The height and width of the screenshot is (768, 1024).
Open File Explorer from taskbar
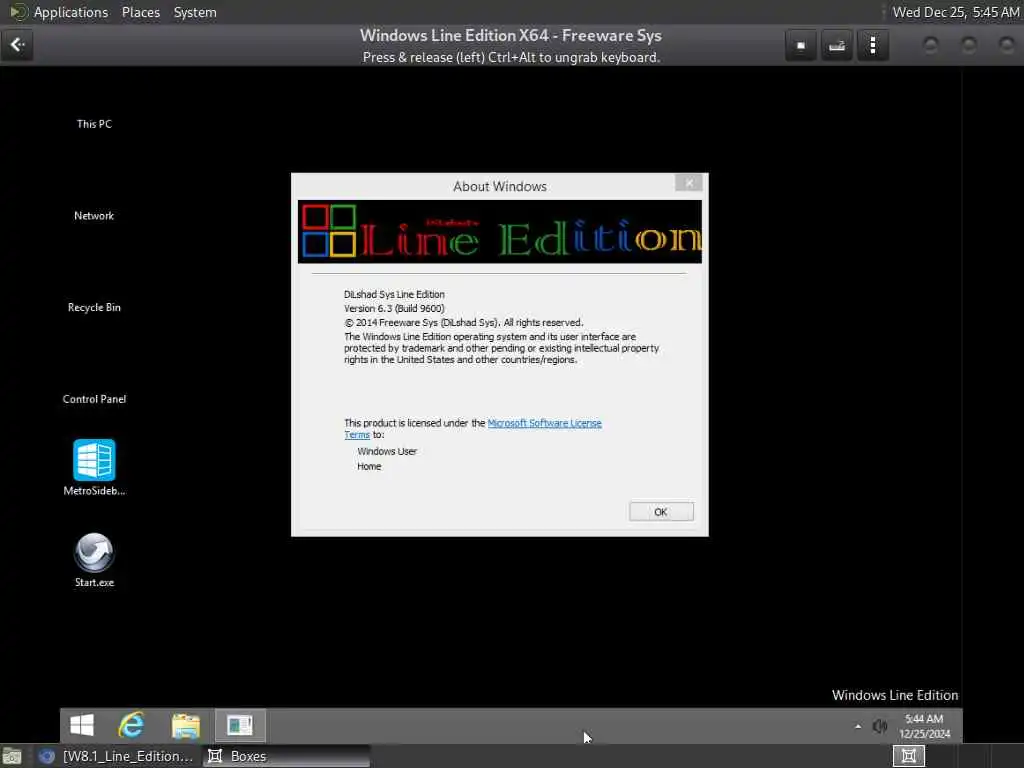point(185,725)
